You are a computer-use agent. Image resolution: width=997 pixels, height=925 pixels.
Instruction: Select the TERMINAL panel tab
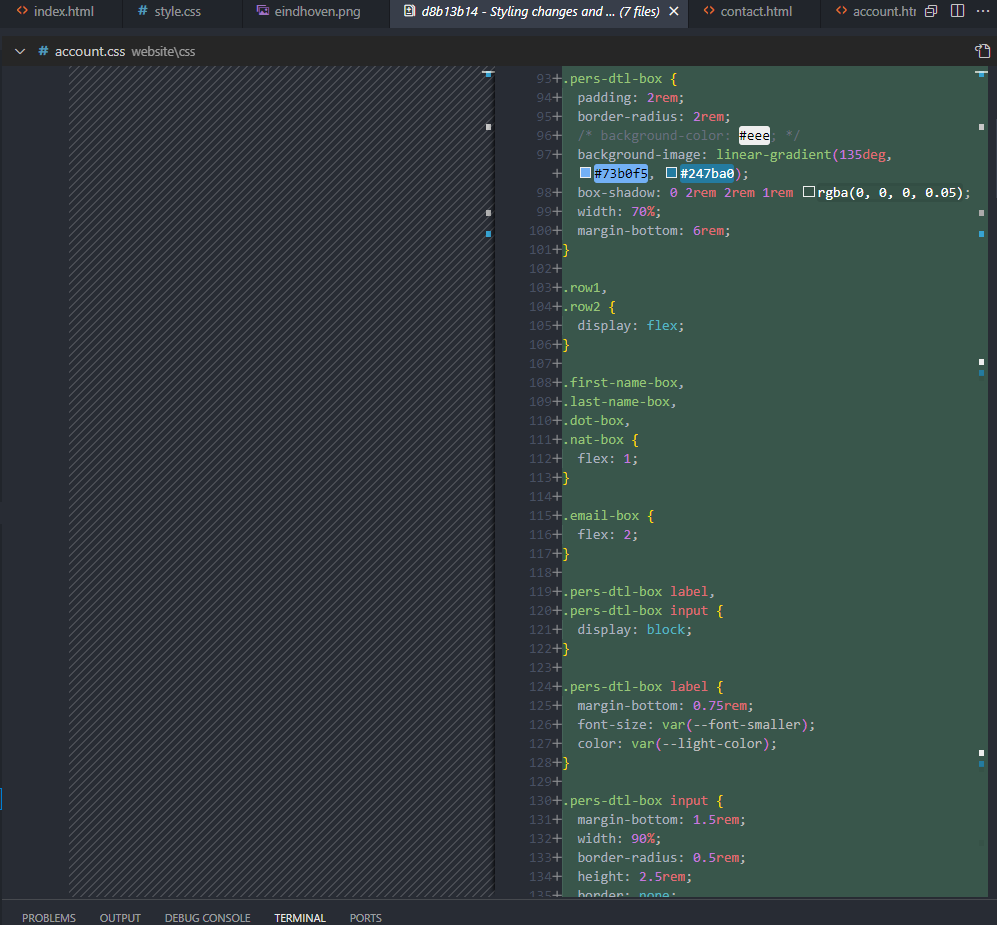[300, 917]
